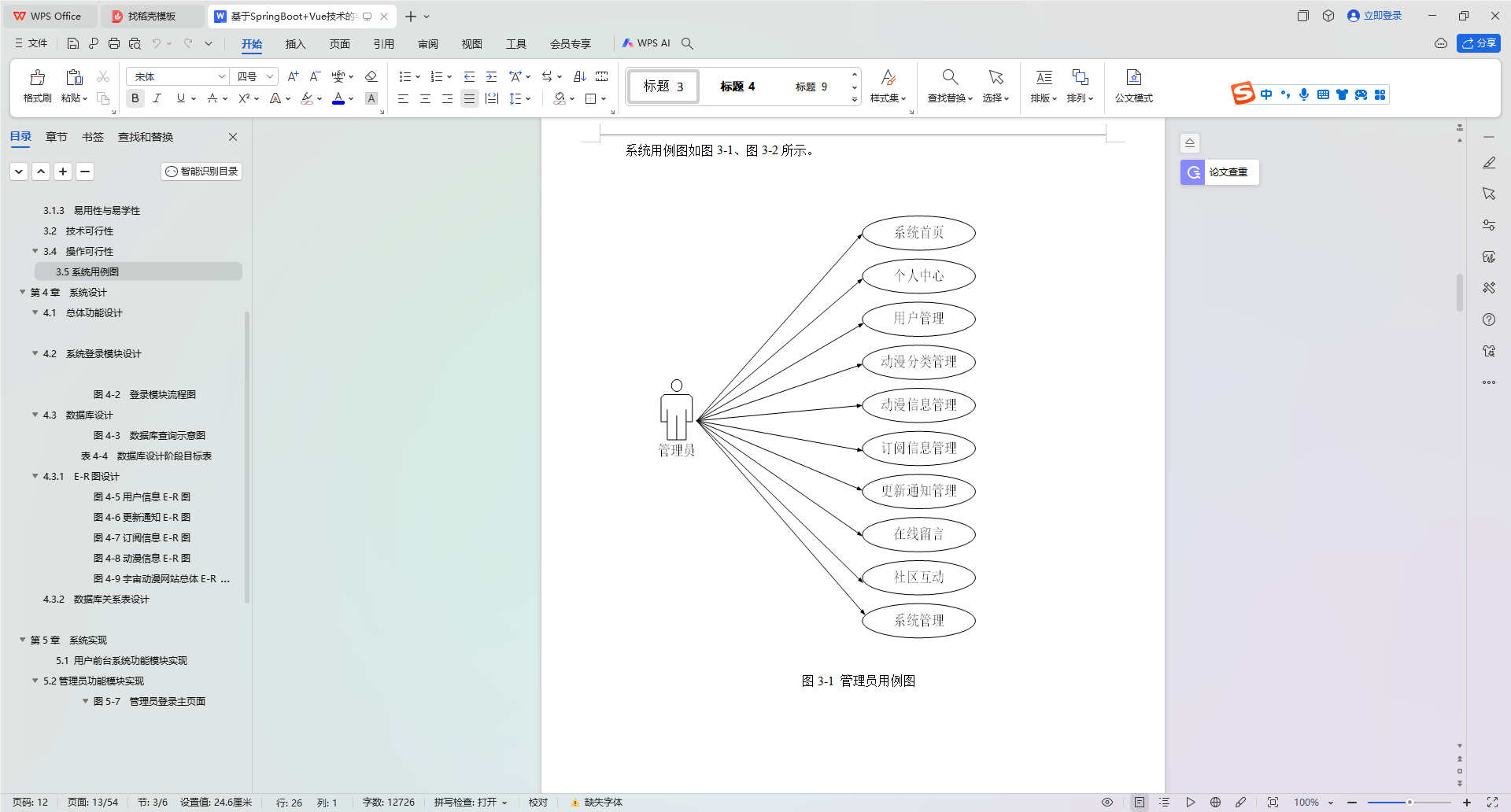1511x812 pixels.
Task: Open Find and Replace magnifier icon
Action: coord(950,77)
